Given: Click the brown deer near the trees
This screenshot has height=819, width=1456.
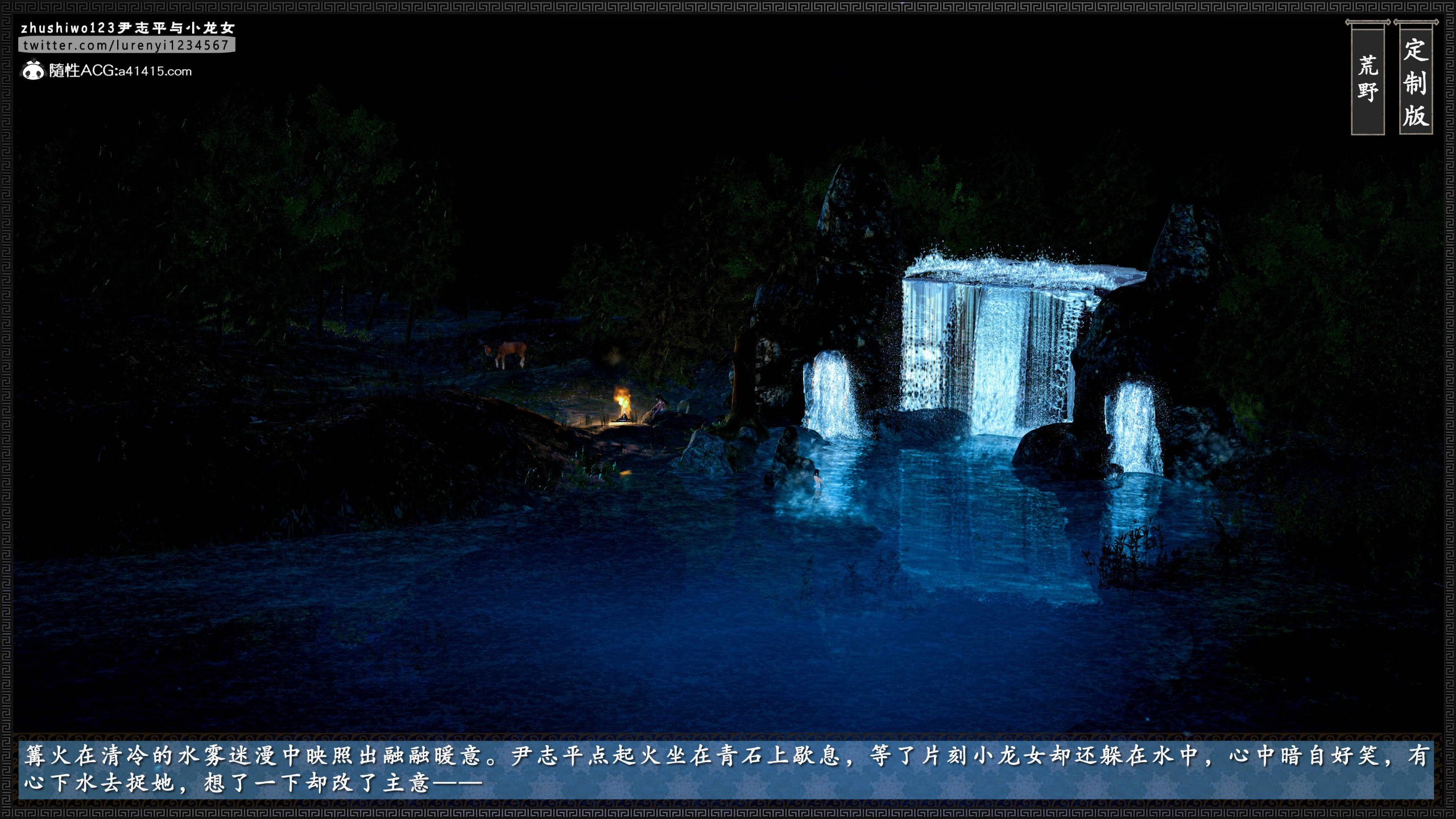Looking at the screenshot, I should [506, 354].
